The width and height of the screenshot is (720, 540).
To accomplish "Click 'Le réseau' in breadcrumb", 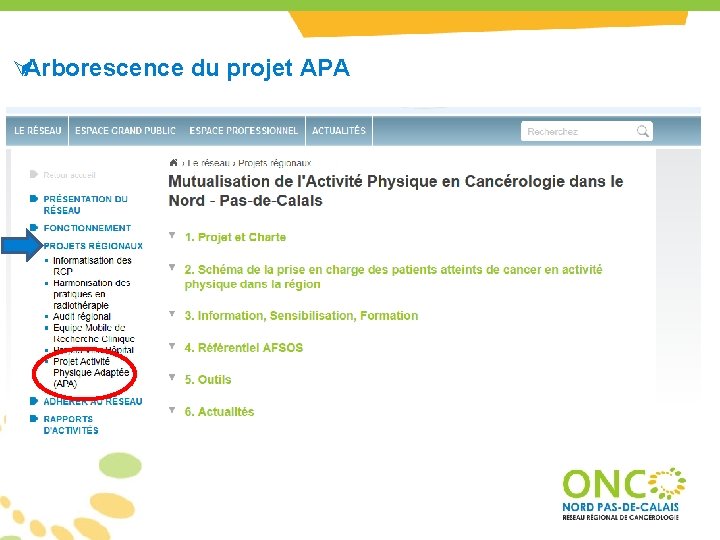I will point(208,163).
